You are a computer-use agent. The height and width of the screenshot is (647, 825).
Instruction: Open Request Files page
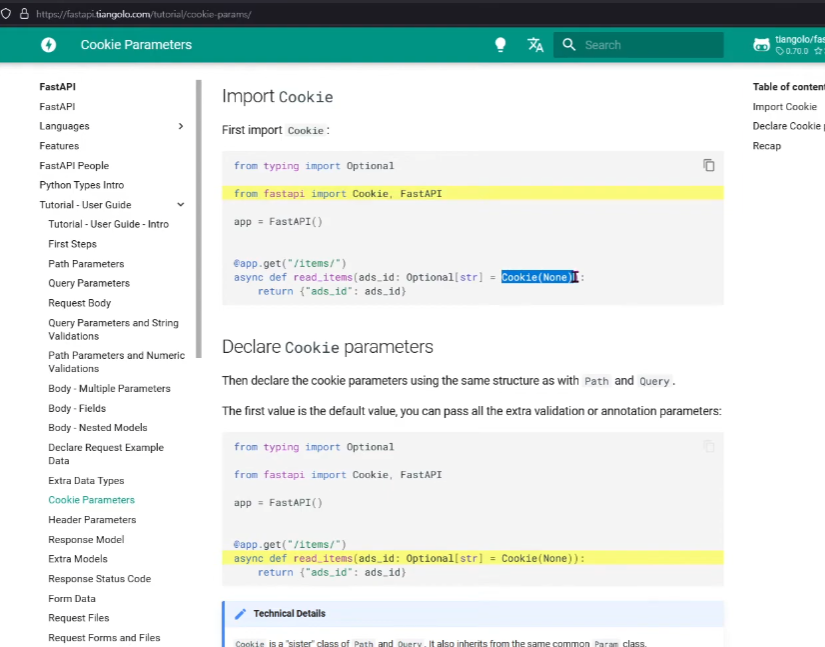[x=79, y=618]
